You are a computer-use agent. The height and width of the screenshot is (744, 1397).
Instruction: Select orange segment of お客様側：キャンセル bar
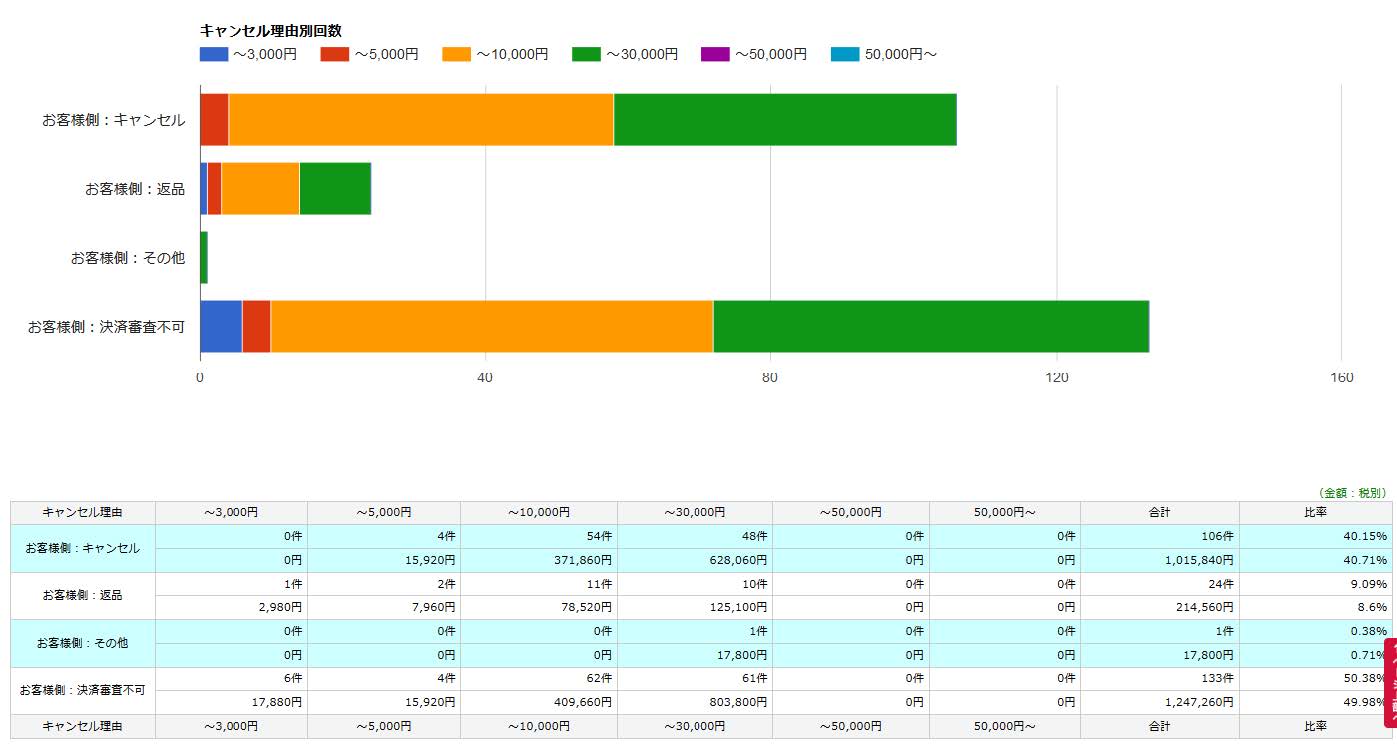[420, 120]
